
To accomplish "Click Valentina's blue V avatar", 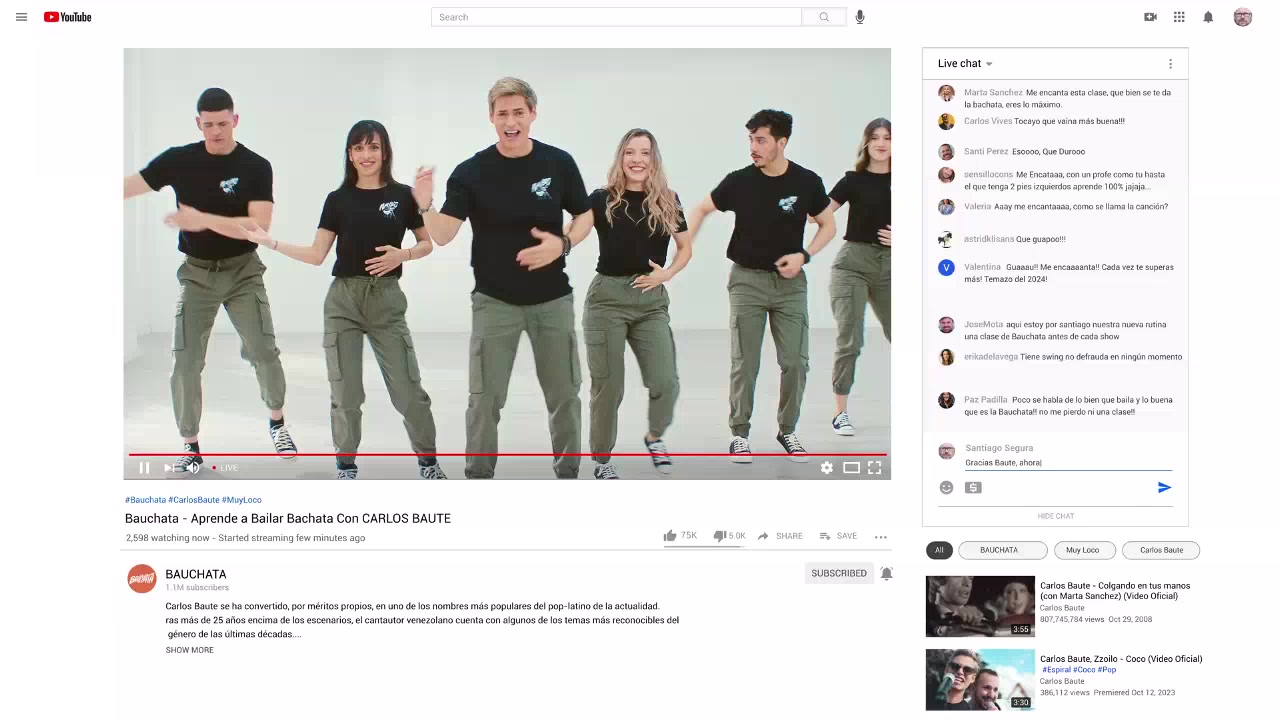I will [946, 268].
